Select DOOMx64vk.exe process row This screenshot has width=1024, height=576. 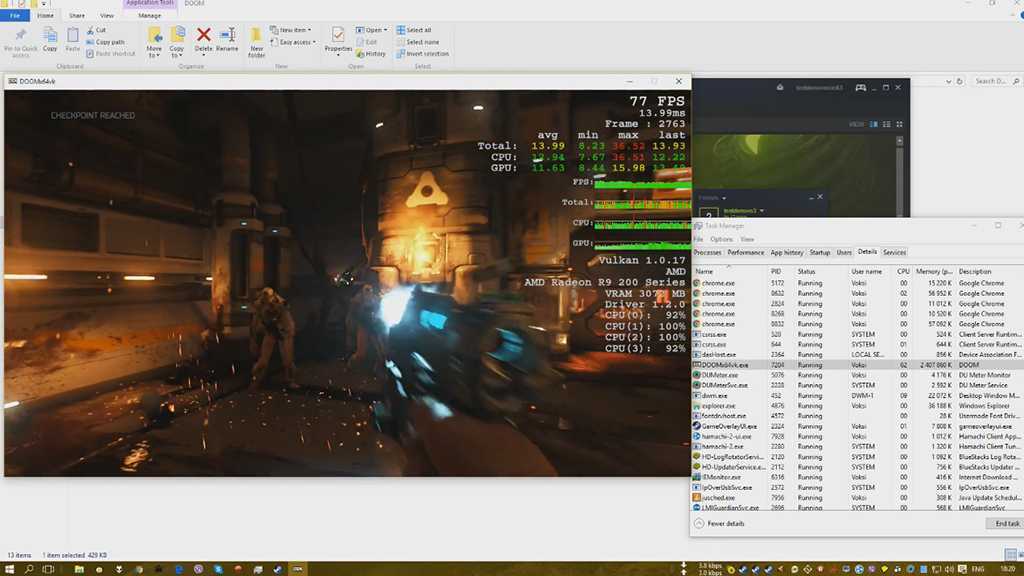857,365
